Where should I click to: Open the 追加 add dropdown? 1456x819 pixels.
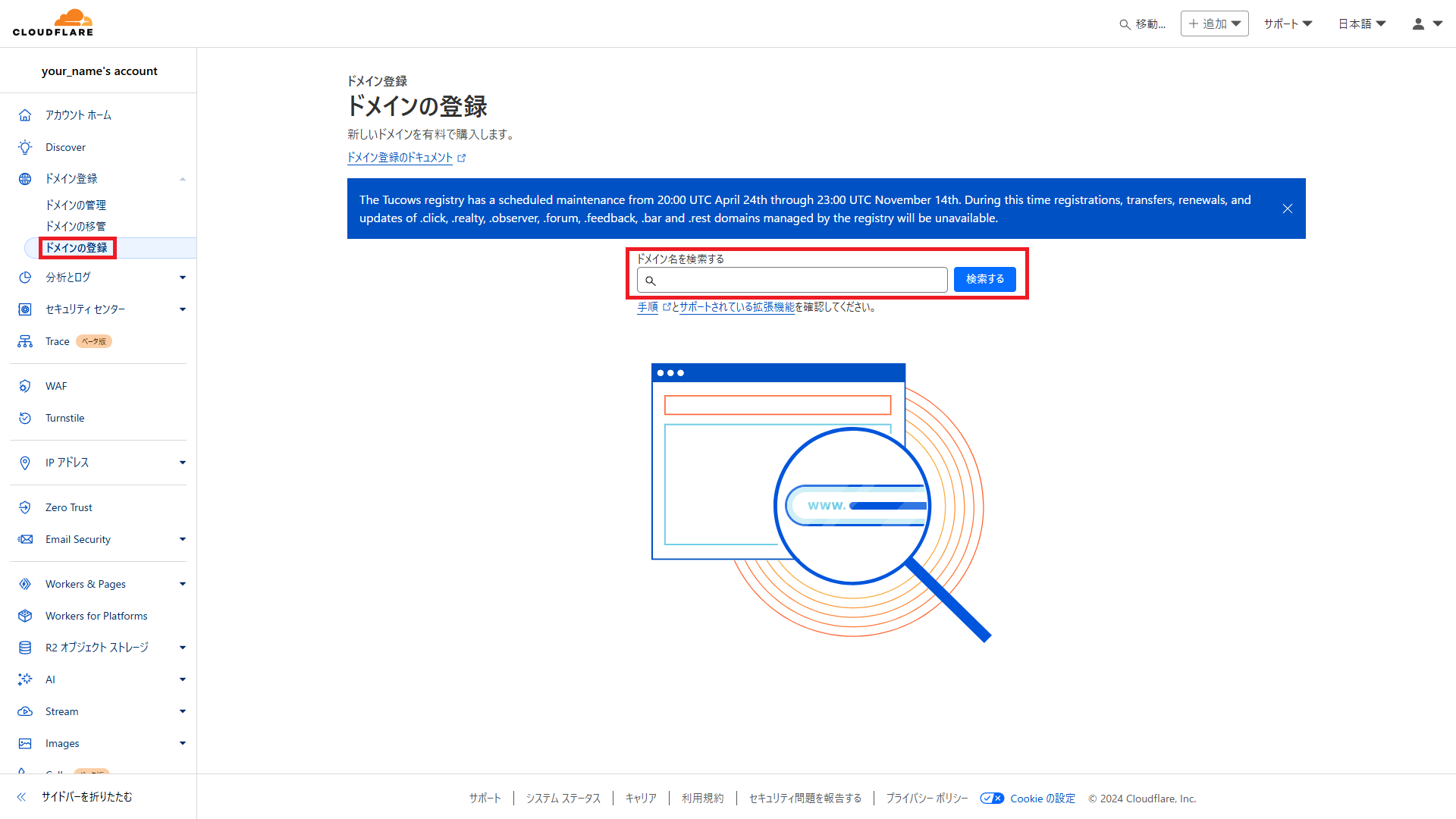pyautogui.click(x=1214, y=24)
